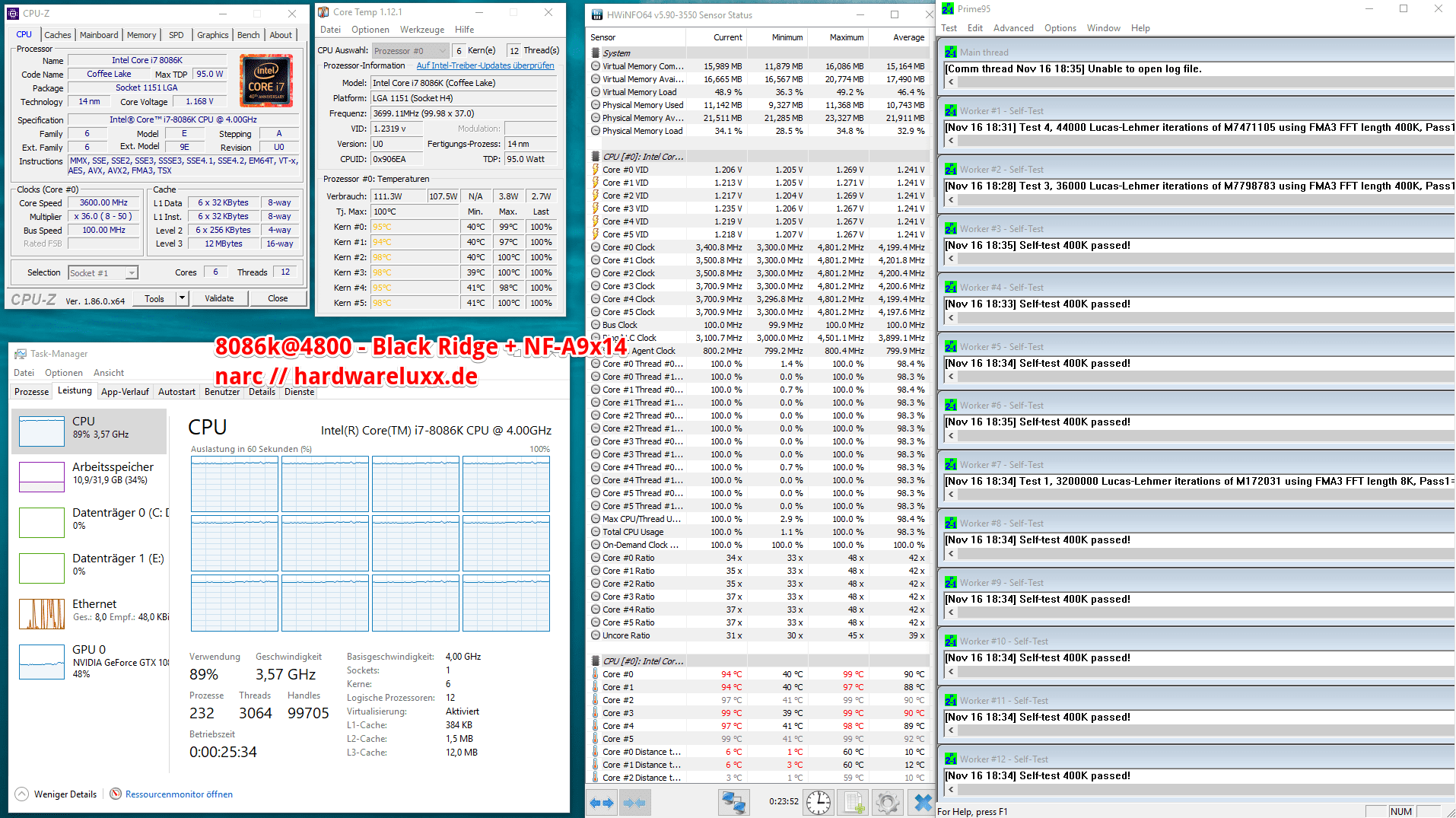The height and width of the screenshot is (818, 1456).
Task: Click Prime95 Worker #7 window icon
Action: coord(951,465)
